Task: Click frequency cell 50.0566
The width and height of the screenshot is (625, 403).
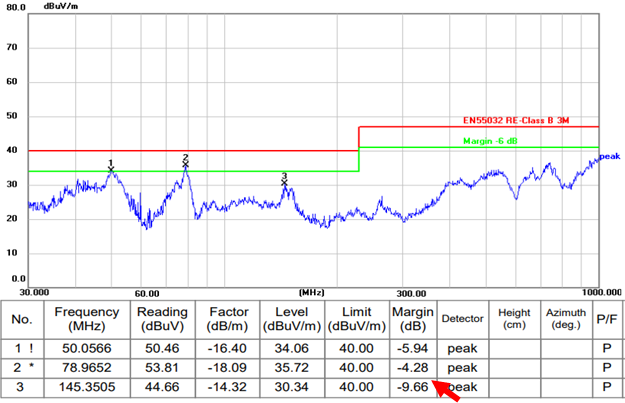Action: tap(87, 348)
